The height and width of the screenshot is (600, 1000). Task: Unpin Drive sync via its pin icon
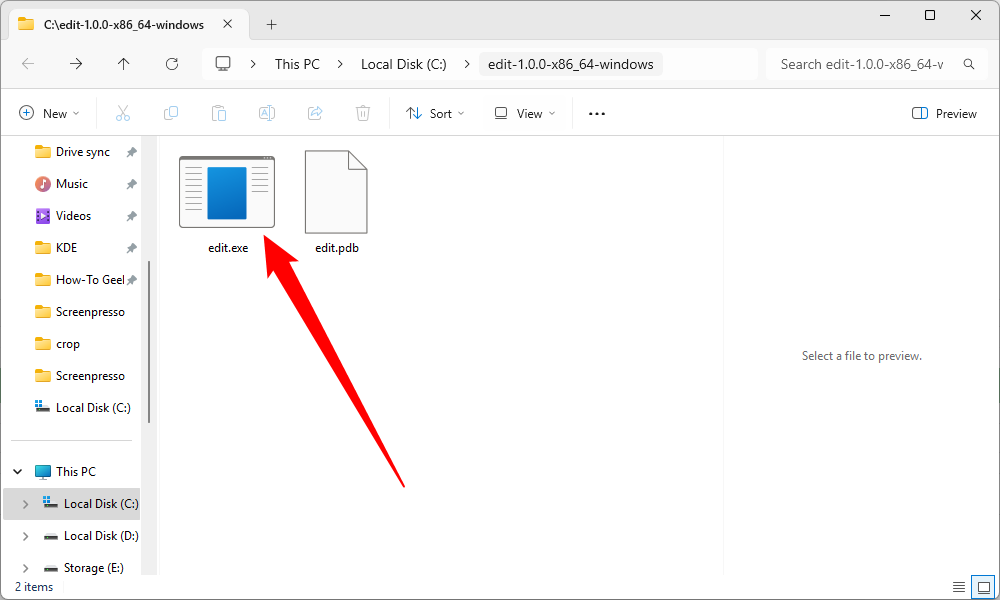tap(131, 152)
